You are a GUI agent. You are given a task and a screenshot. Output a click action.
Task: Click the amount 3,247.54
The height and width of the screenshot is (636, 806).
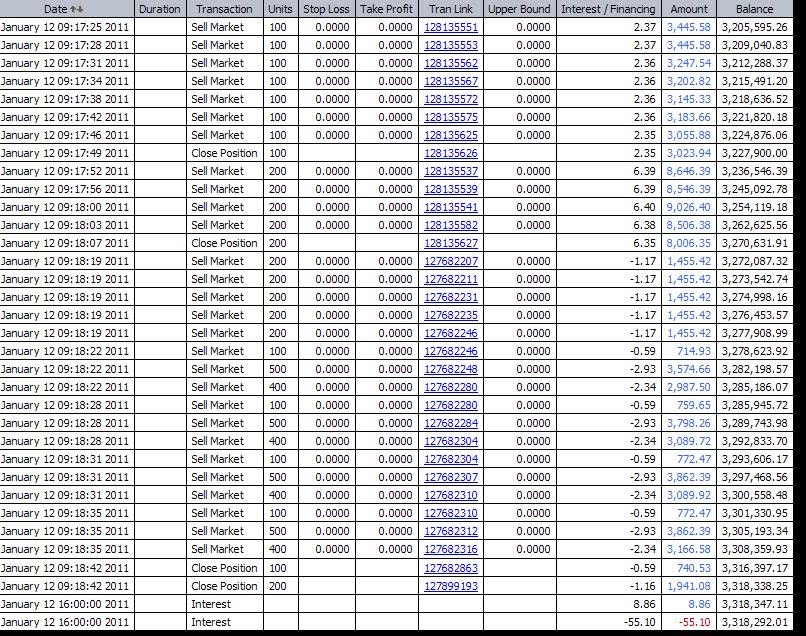689,63
